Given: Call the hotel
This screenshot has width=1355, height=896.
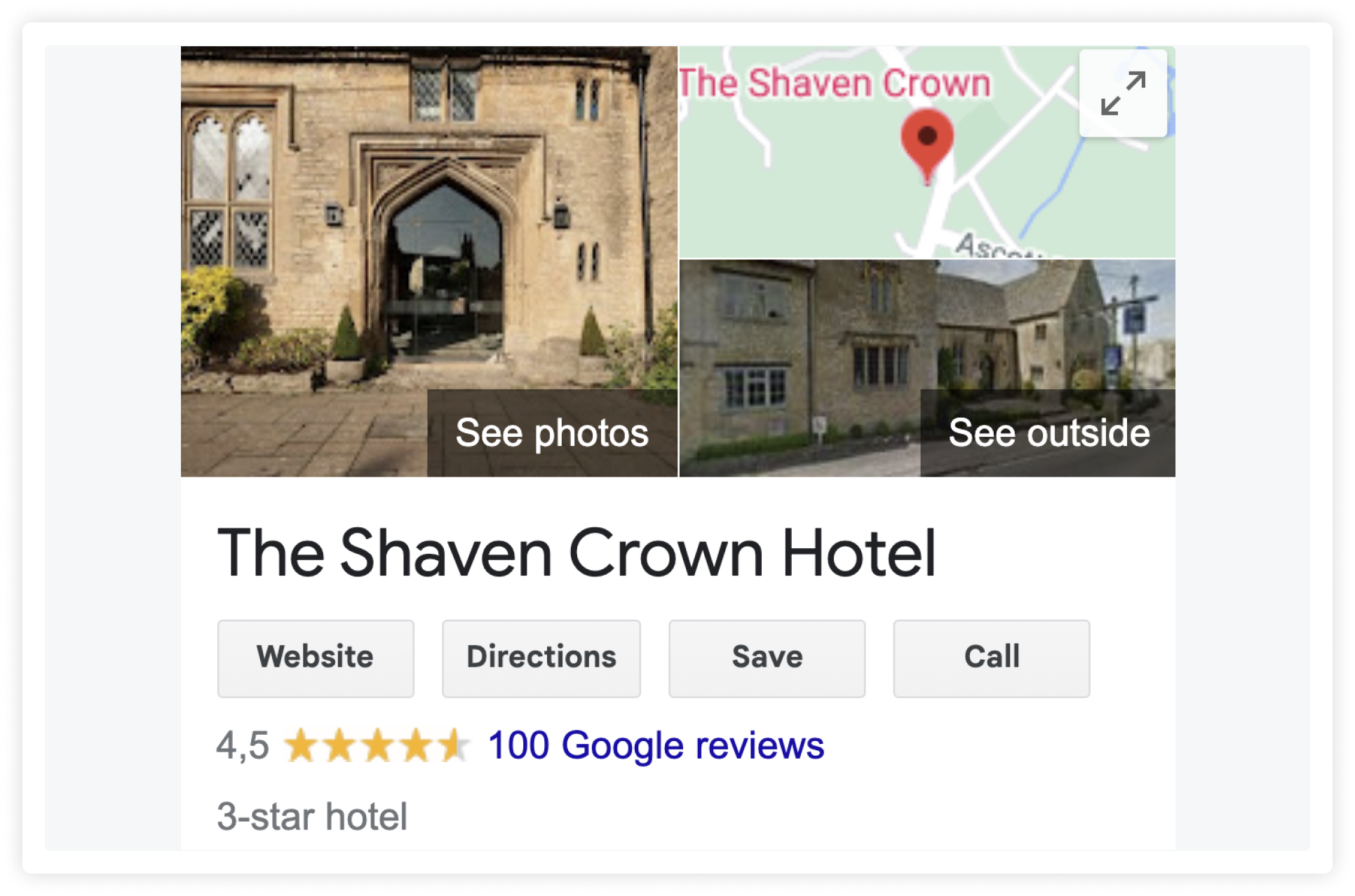Looking at the screenshot, I should 992,658.
